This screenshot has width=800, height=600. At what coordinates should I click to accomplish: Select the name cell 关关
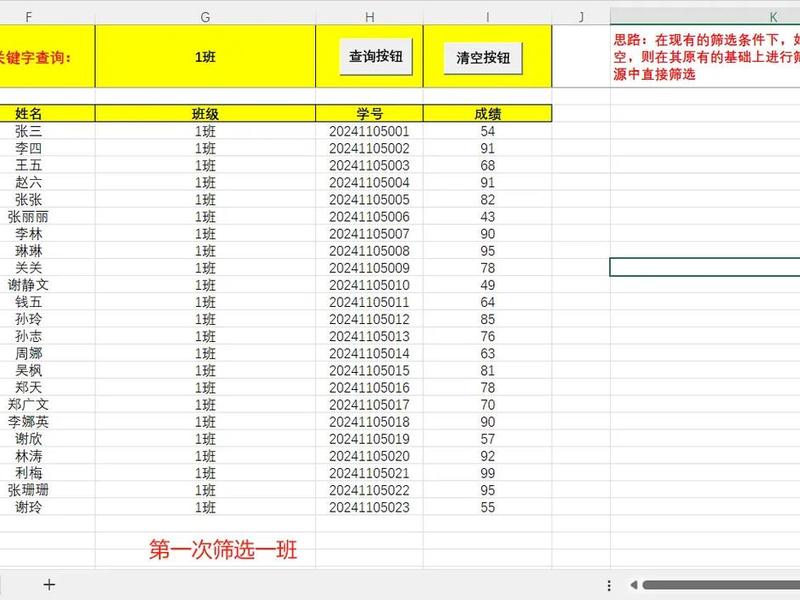pos(47,268)
